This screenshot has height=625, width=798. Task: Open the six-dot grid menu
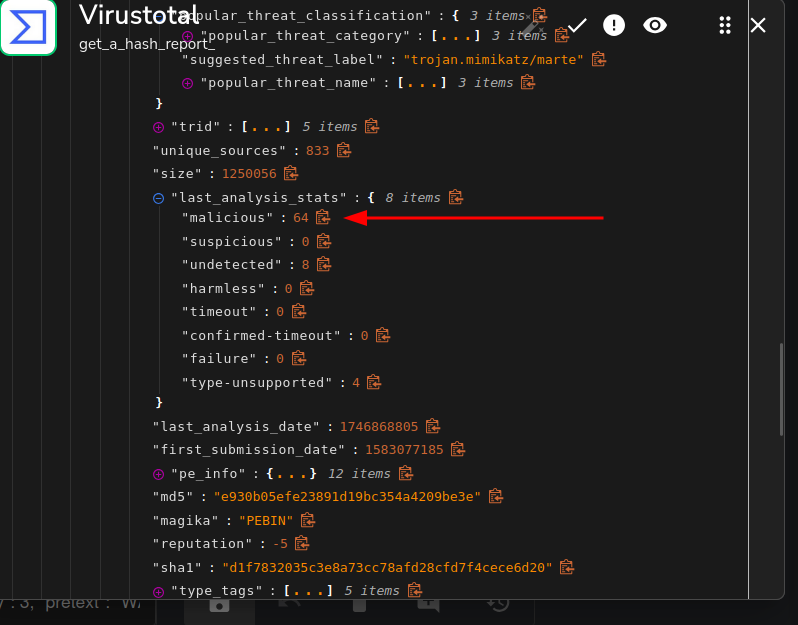pyautogui.click(x=725, y=25)
